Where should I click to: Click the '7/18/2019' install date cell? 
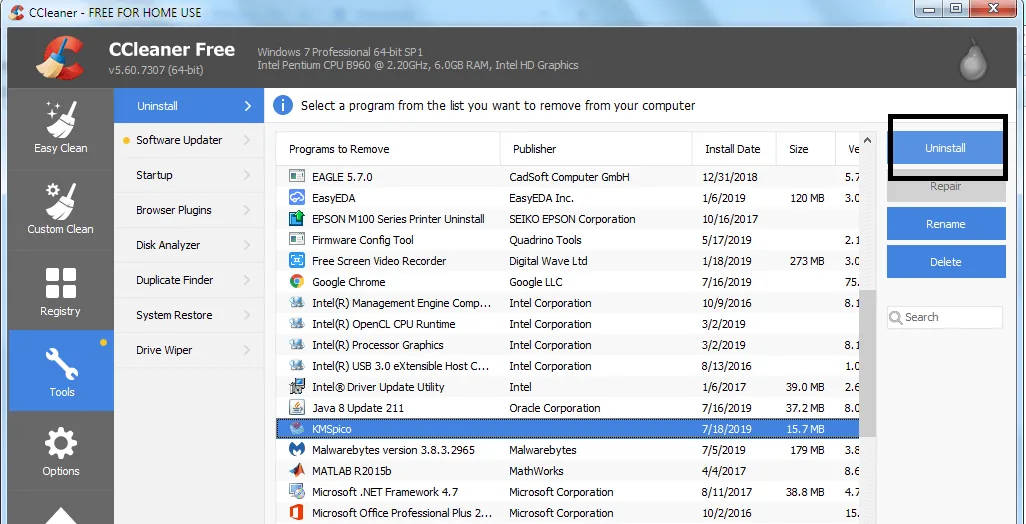point(728,428)
